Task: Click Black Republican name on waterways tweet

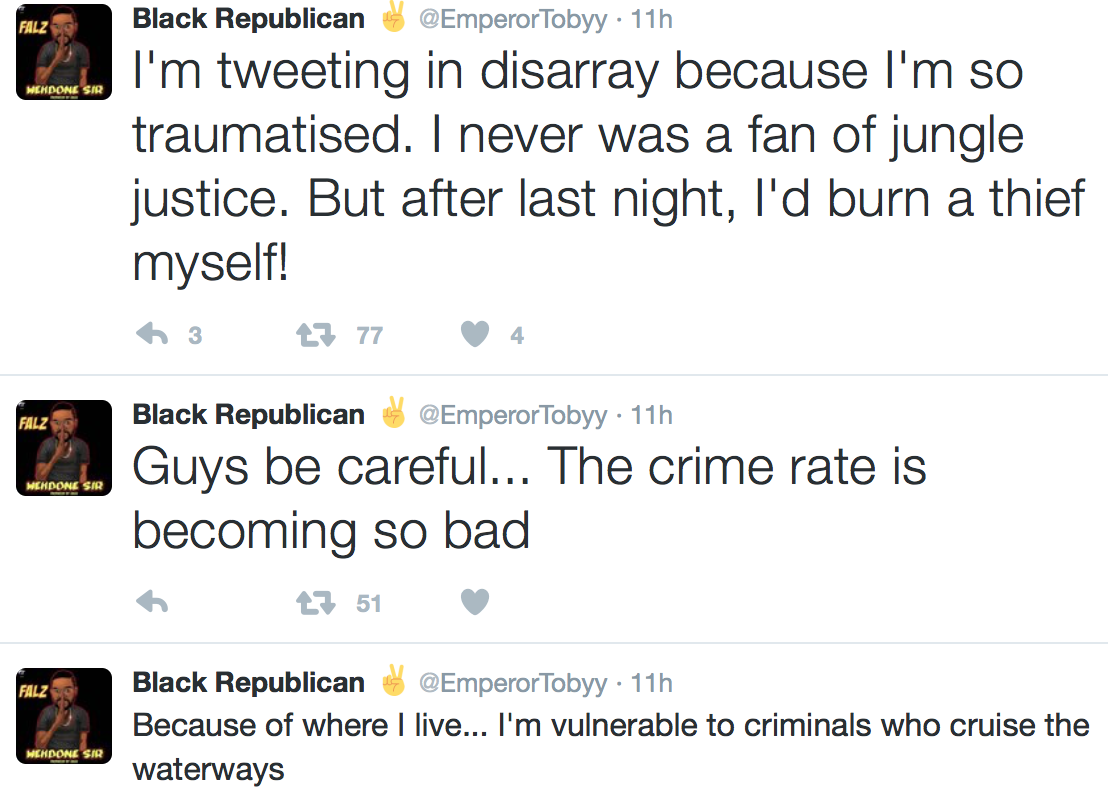Action: tap(248, 683)
